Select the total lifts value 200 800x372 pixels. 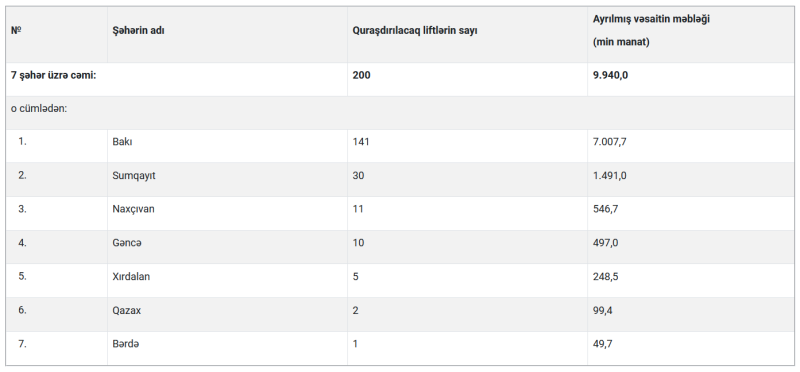click(361, 76)
